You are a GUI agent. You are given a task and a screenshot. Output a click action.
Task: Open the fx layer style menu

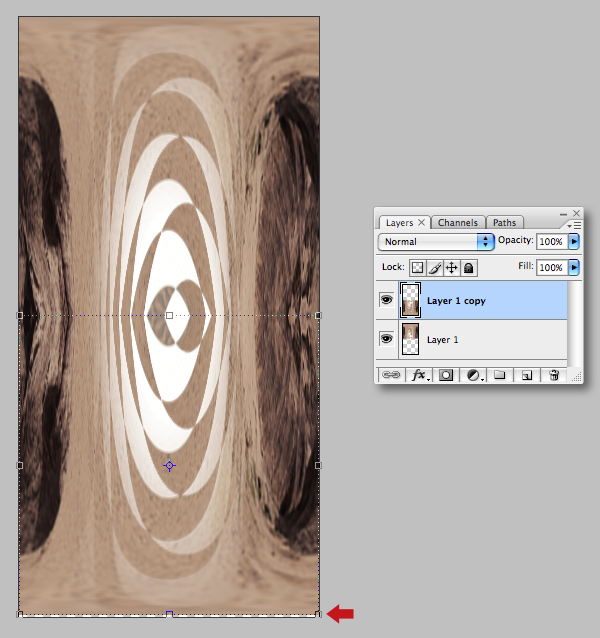click(x=419, y=375)
